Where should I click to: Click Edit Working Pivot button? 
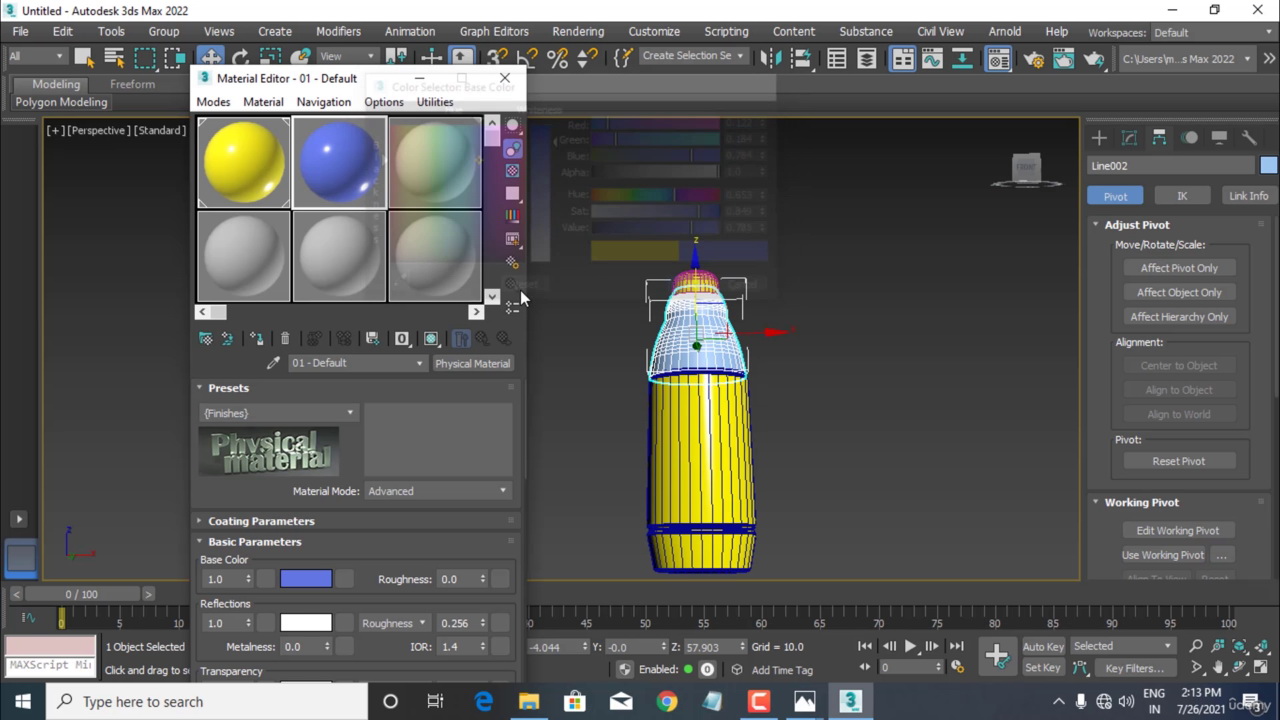1178,530
